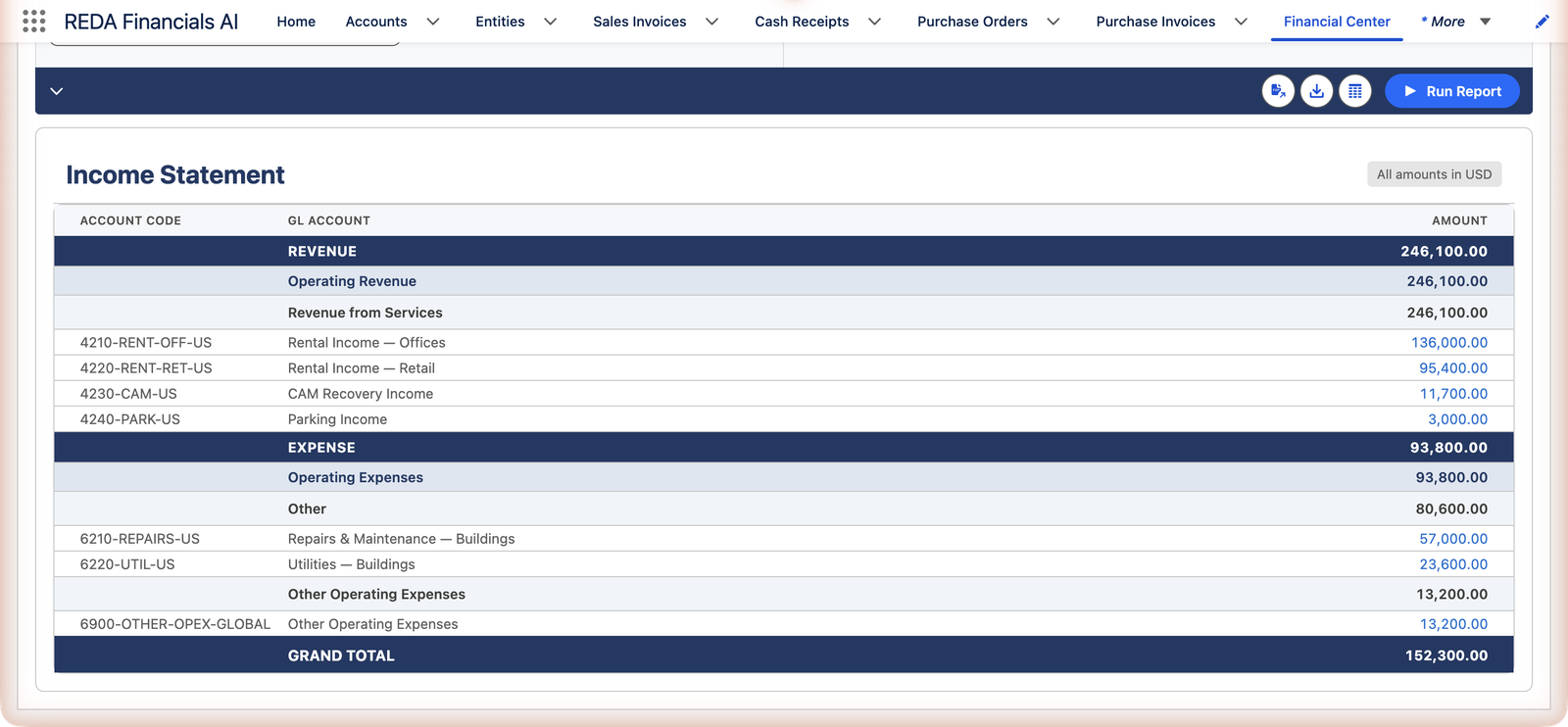Viewport: 1568px width, 727px height.
Task: Click the table grid view icon
Action: [x=1354, y=91]
